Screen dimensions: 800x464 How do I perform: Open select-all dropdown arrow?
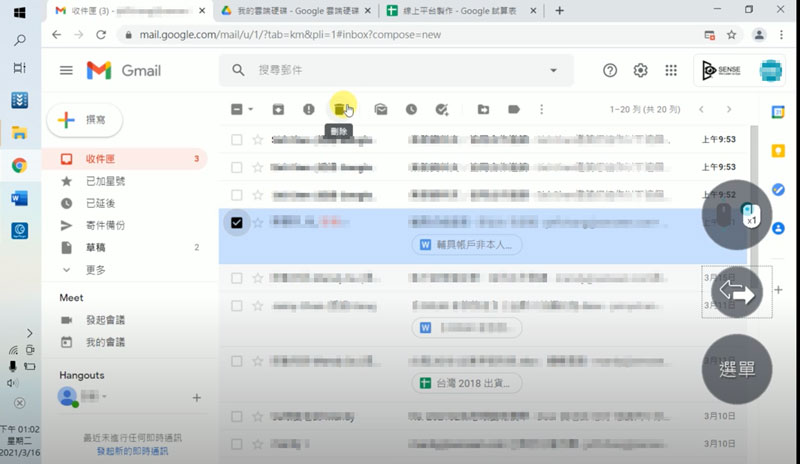(251, 109)
